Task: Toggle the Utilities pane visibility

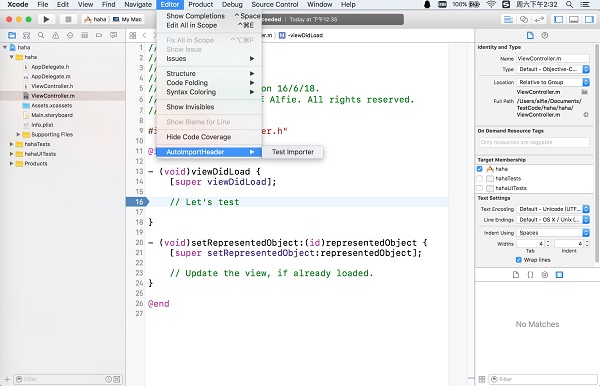Action: click(589, 19)
